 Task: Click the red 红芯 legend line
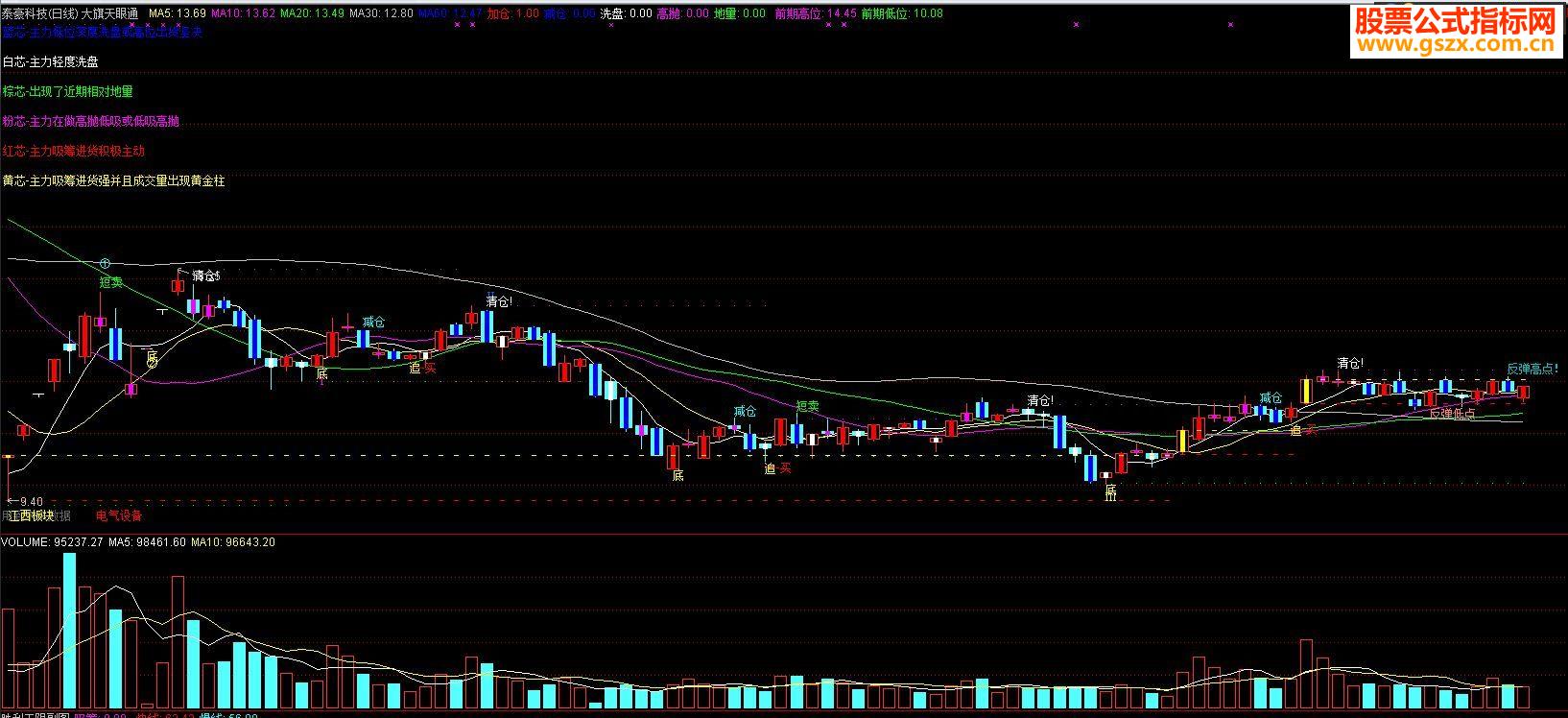73,151
